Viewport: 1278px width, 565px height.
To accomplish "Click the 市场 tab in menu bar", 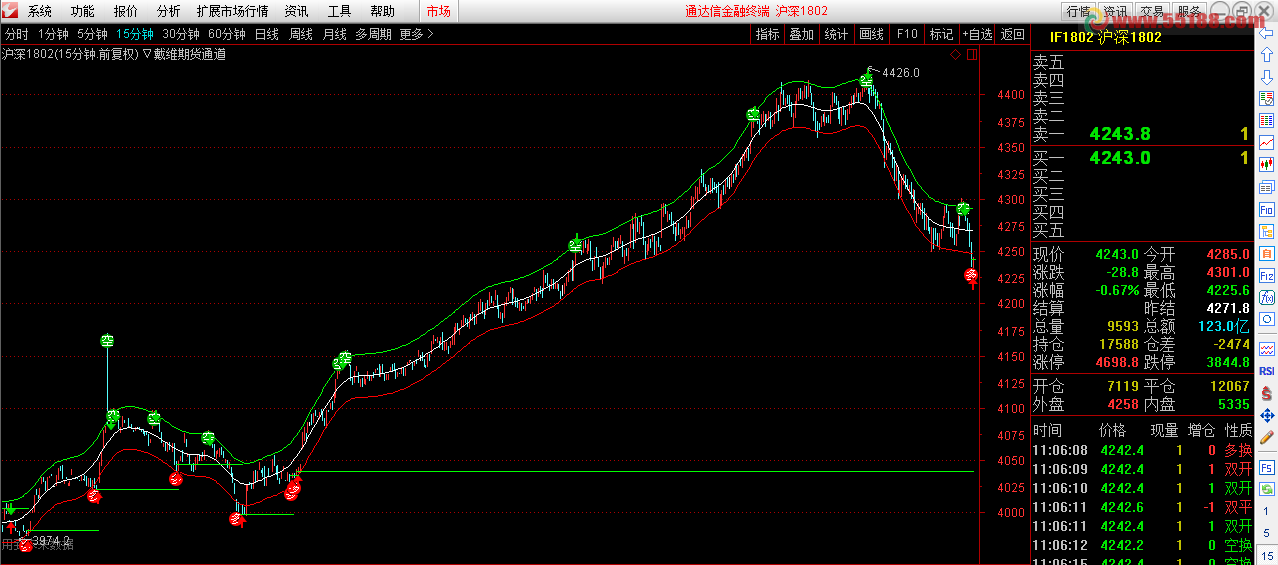I will click(x=438, y=11).
